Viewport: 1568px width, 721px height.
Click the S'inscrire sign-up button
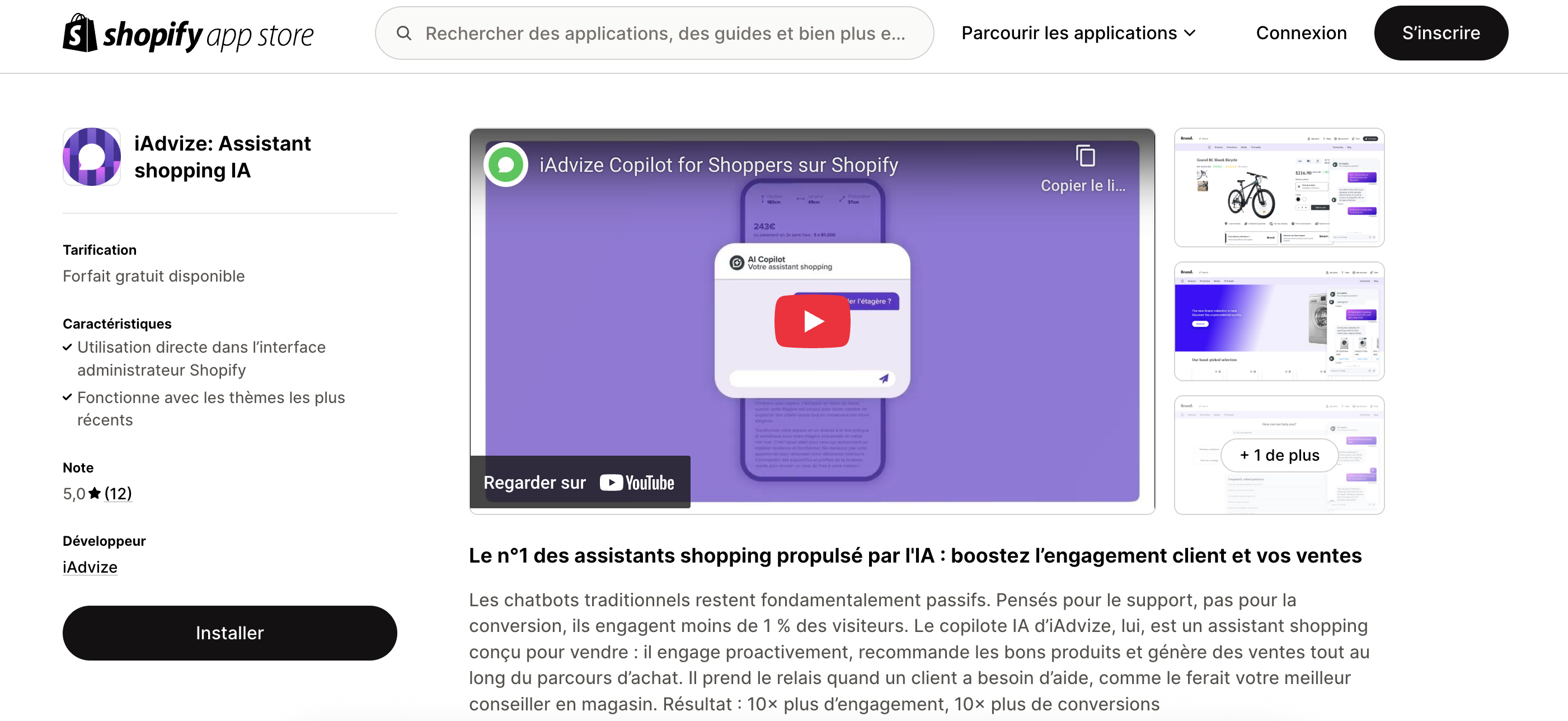coord(1441,33)
